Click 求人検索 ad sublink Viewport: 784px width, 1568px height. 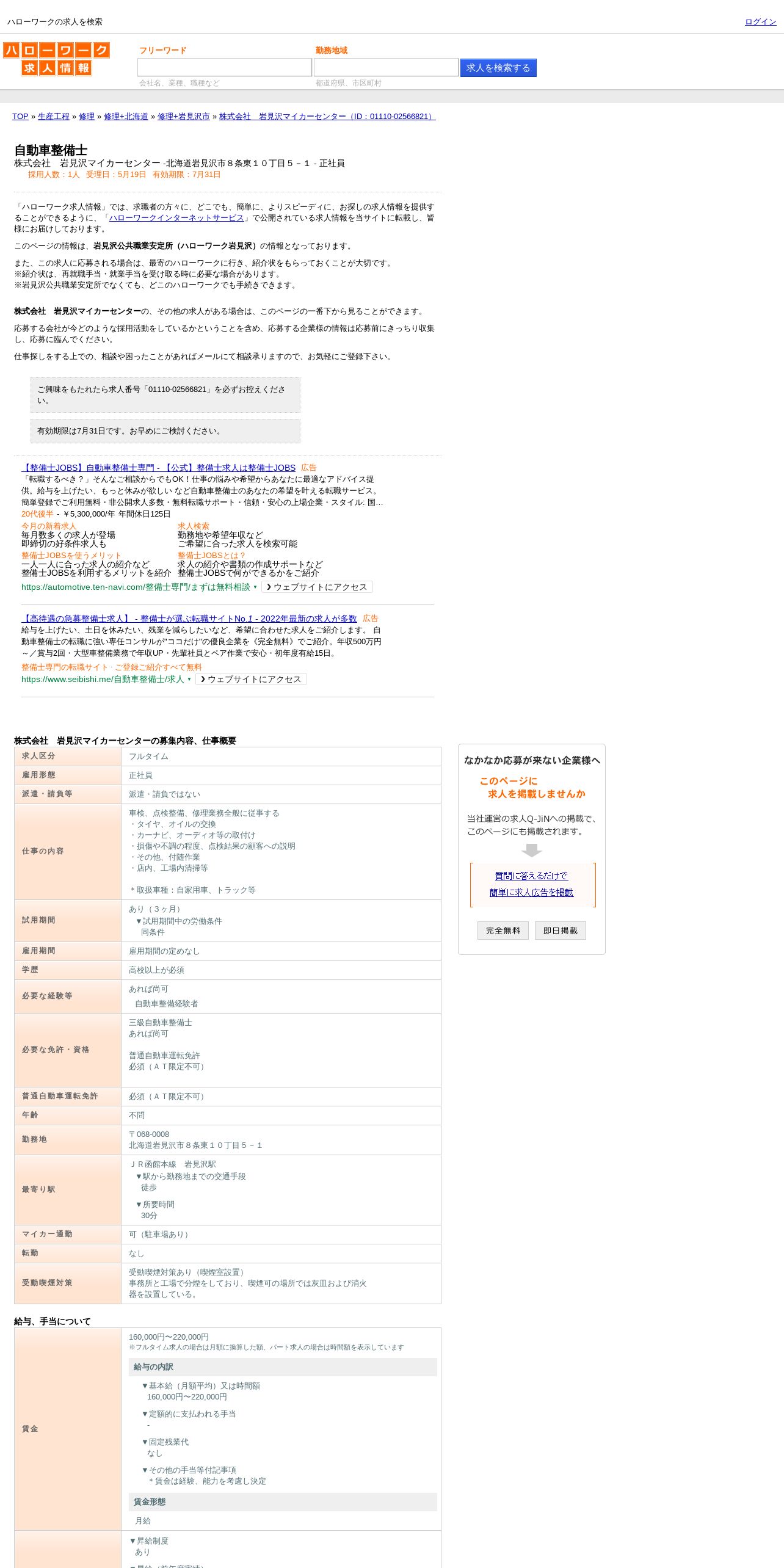(194, 526)
